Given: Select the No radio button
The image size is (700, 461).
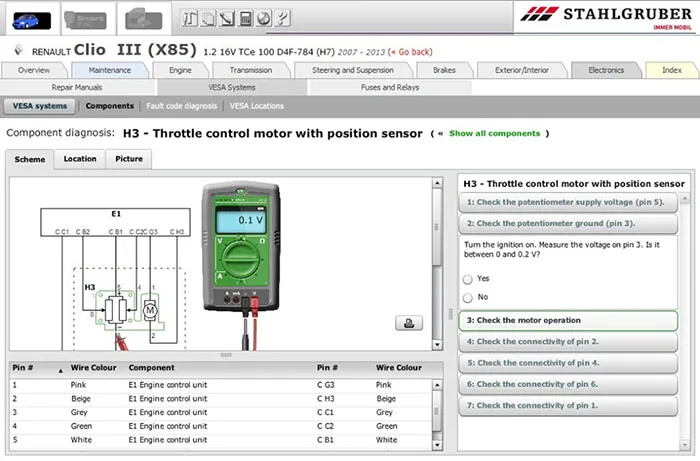Looking at the screenshot, I should (467, 298).
